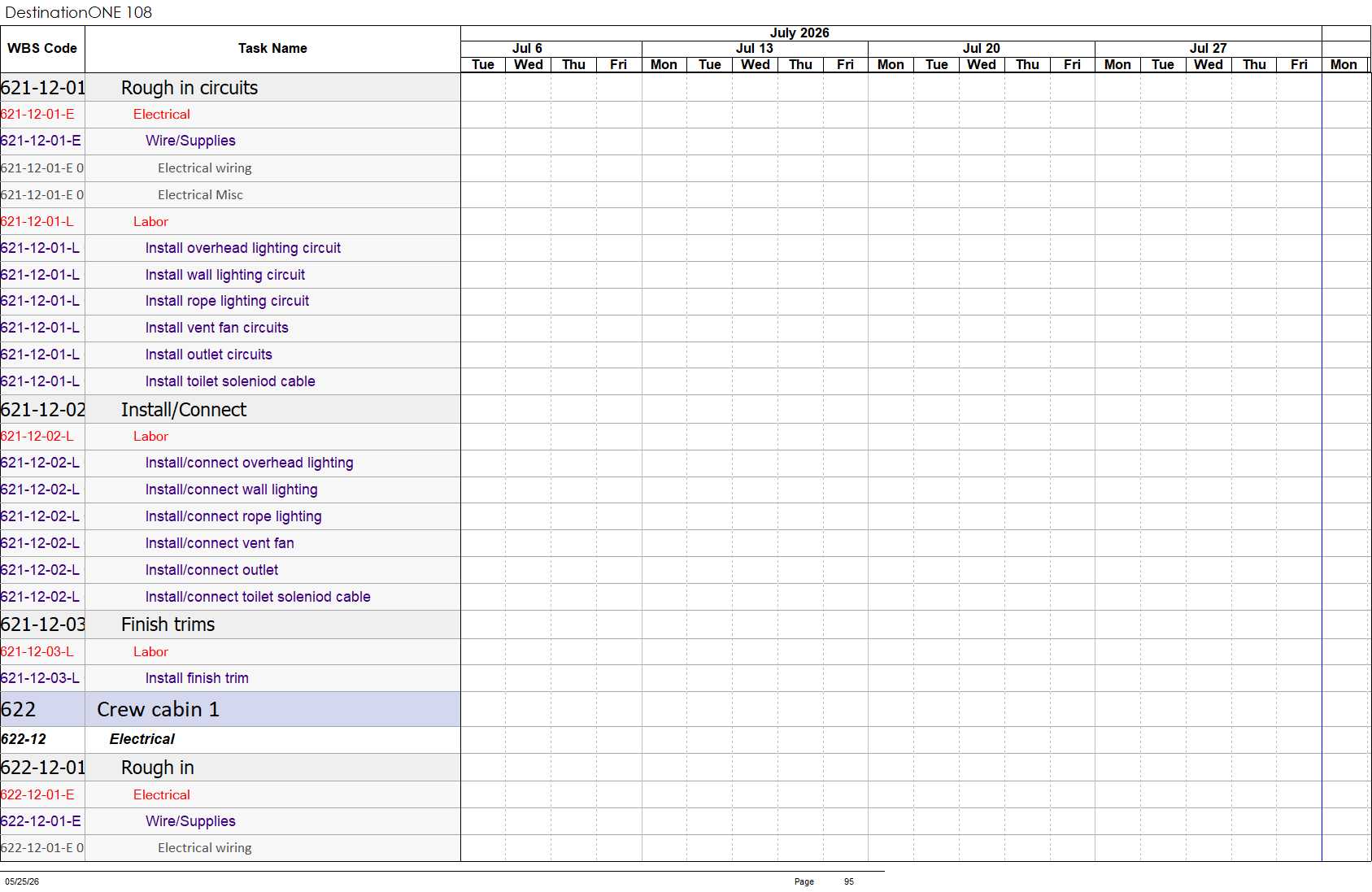Screen dimensions: 1372x892
Task: Click the Labor row under 621-12-03-L
Action: click(230, 652)
